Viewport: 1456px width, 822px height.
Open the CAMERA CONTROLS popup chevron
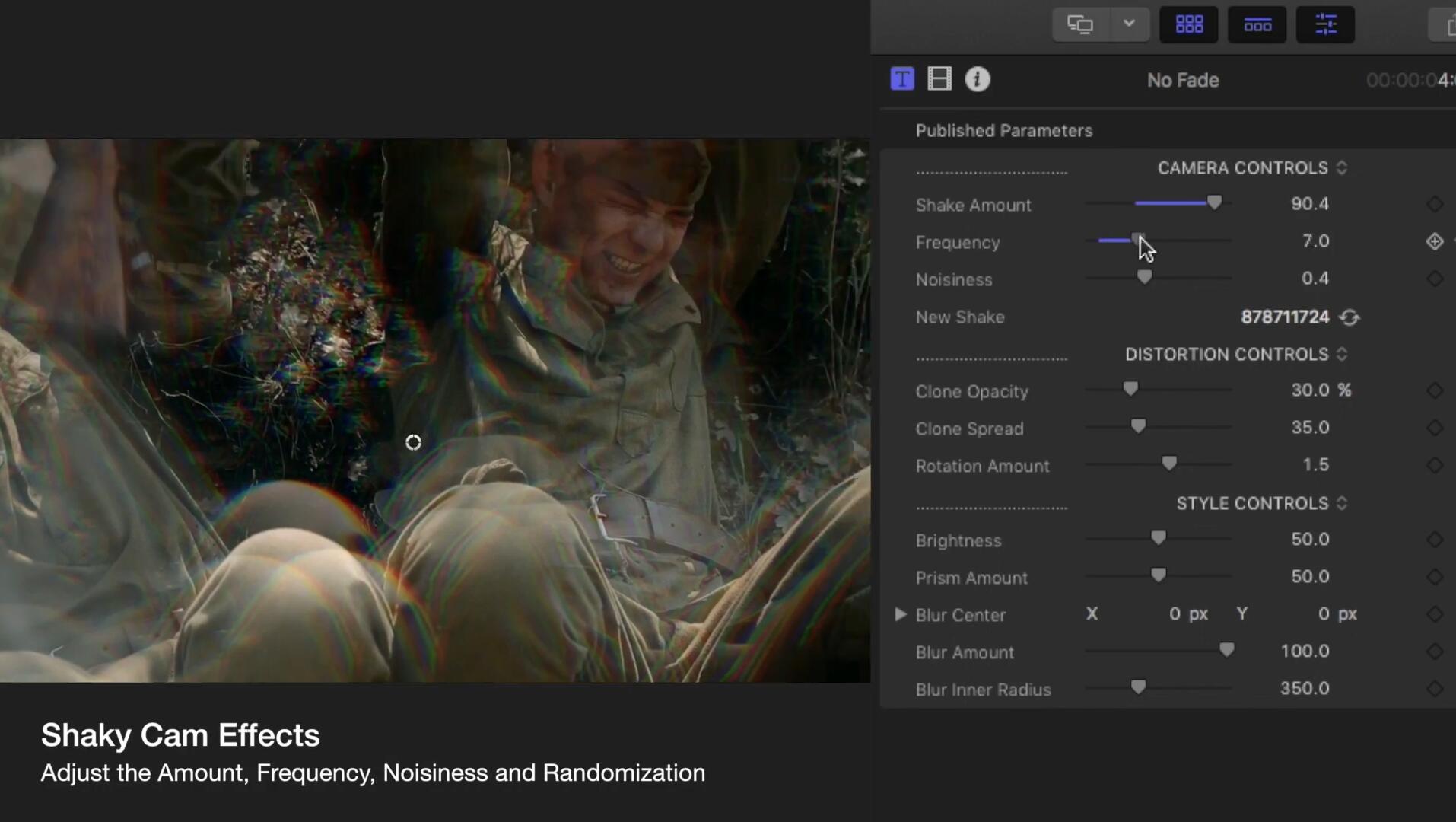[x=1343, y=167]
